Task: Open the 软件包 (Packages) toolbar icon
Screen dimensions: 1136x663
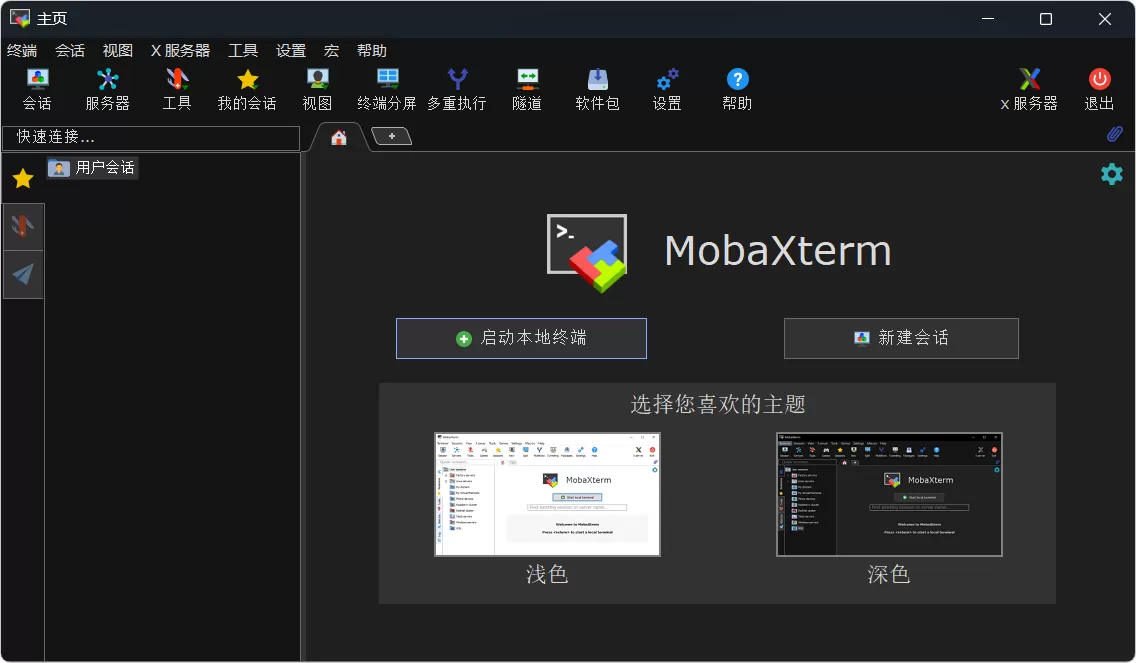Action: [597, 88]
